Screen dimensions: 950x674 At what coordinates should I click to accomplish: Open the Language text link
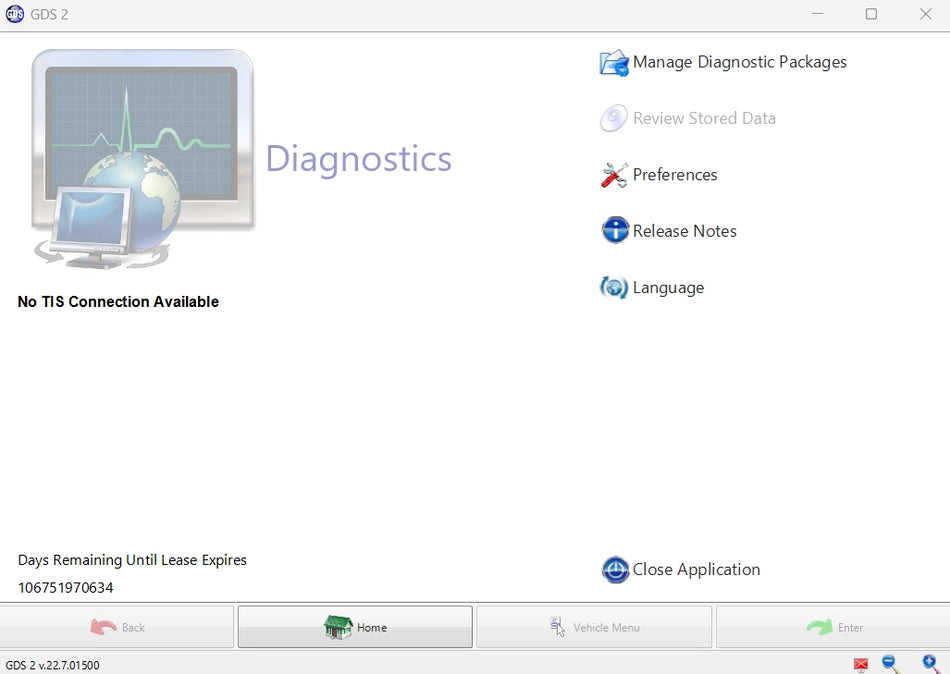coord(668,288)
